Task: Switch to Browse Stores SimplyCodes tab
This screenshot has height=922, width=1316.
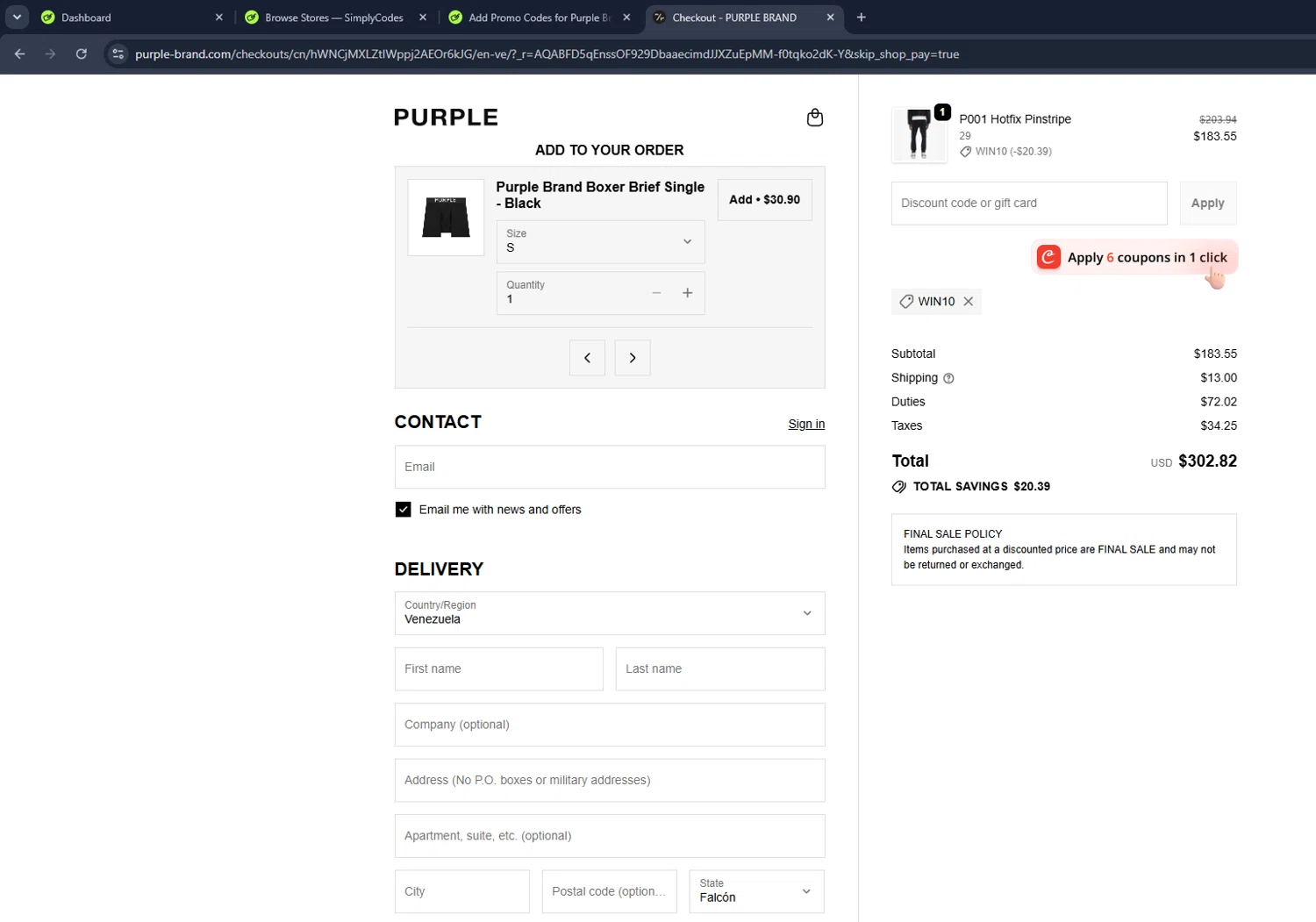Action: (x=333, y=17)
